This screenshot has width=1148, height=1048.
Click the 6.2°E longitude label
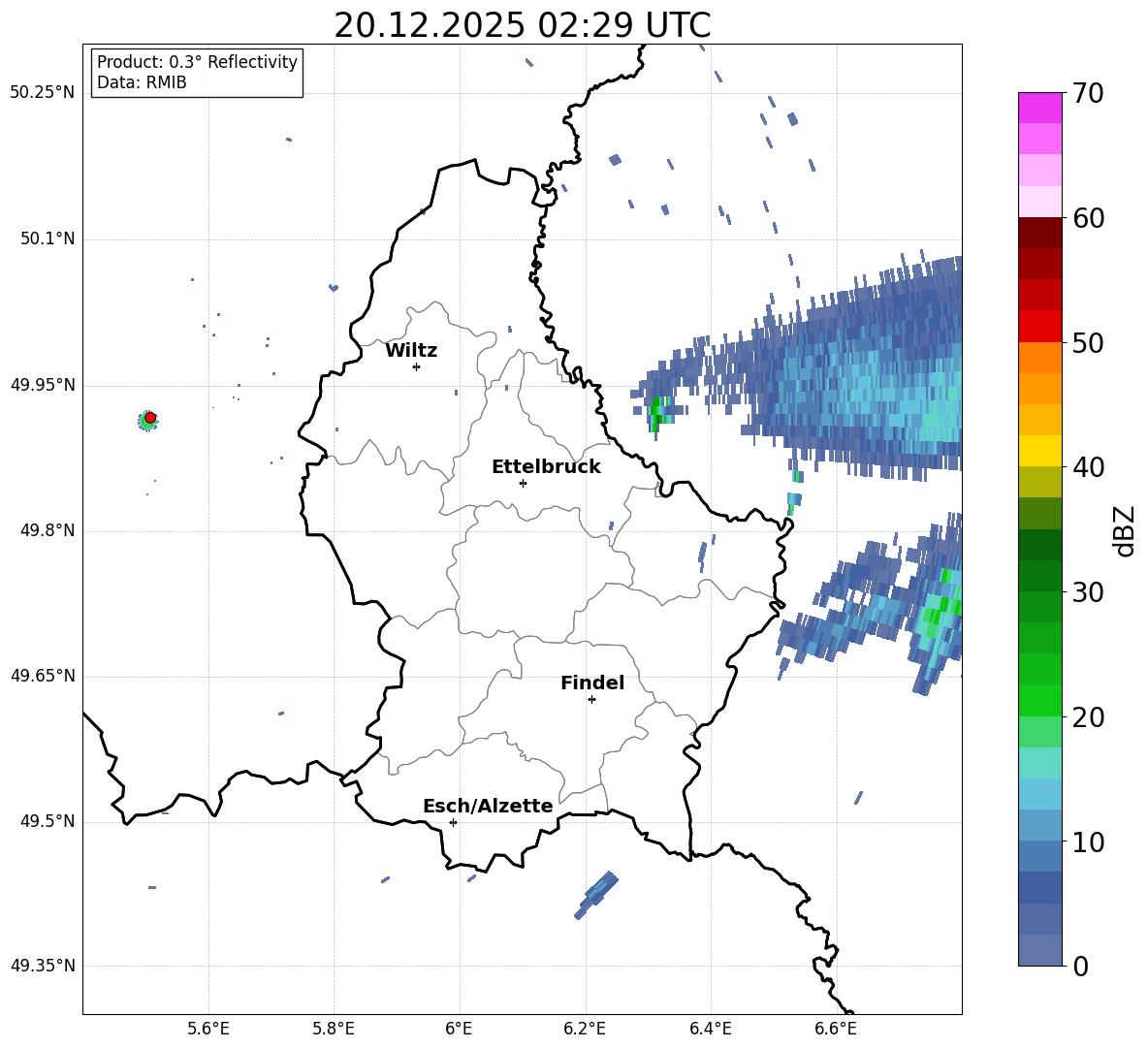coord(585,1029)
